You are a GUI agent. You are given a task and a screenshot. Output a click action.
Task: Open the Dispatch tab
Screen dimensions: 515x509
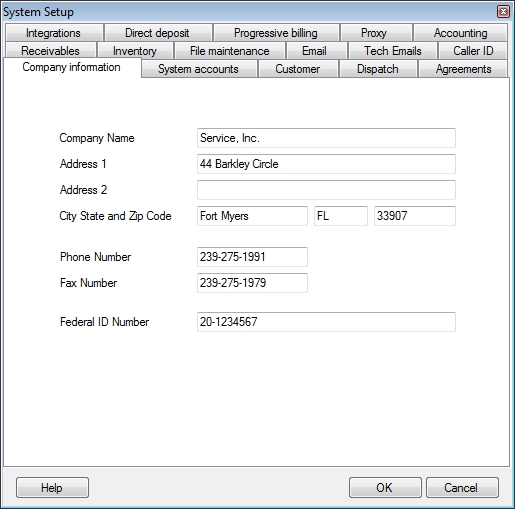click(x=378, y=69)
